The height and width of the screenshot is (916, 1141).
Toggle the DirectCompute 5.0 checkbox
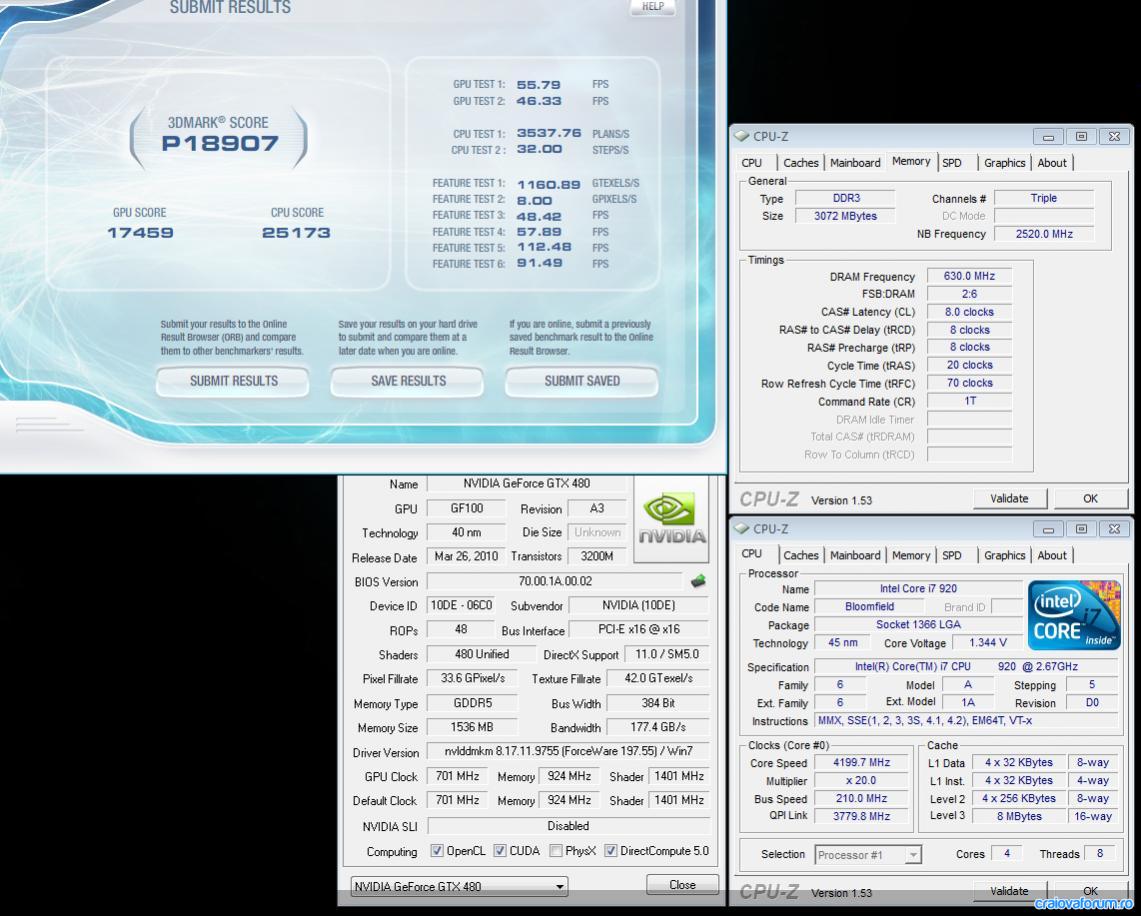point(611,851)
